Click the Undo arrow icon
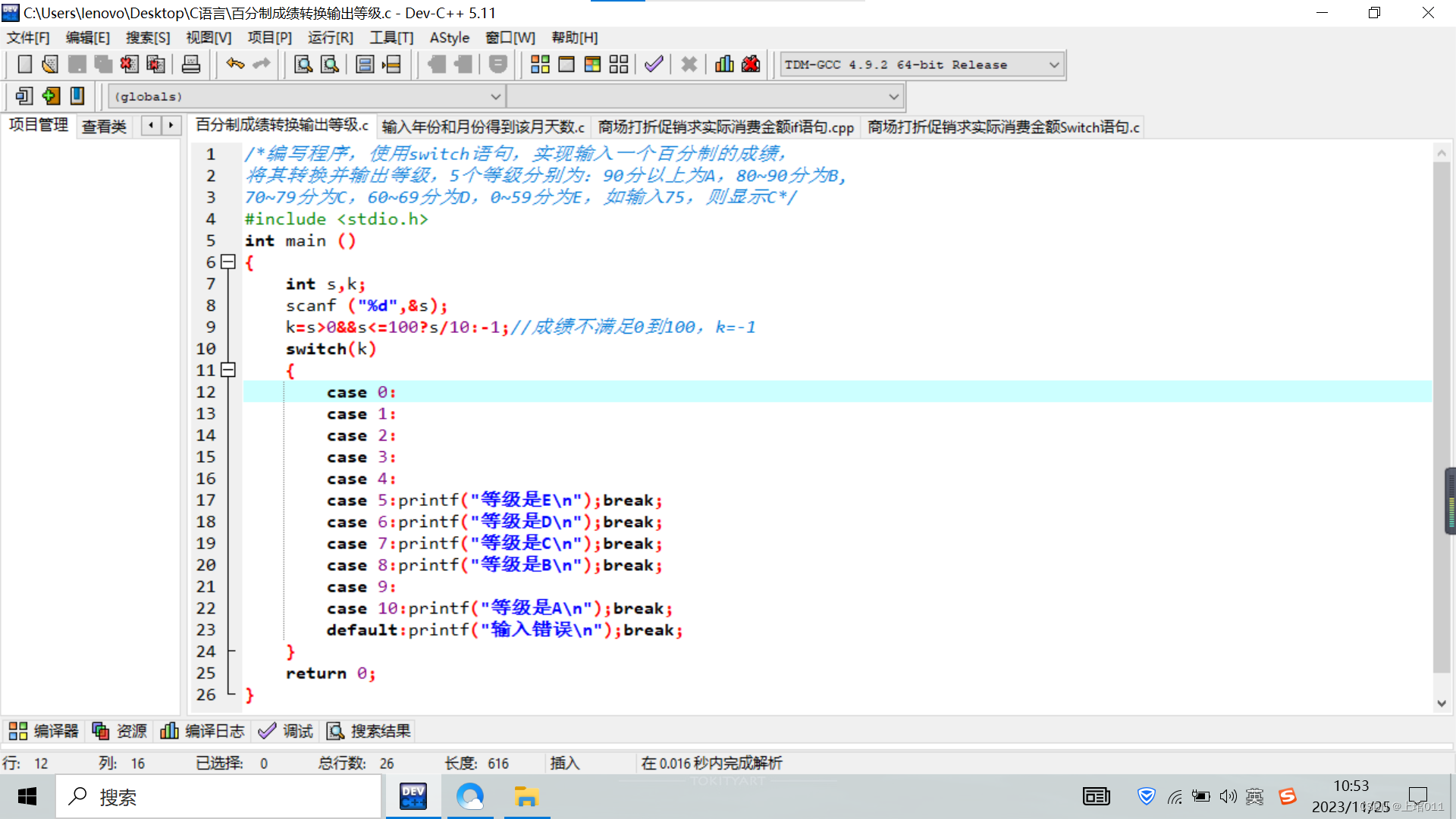This screenshot has height=819, width=1456. point(235,64)
